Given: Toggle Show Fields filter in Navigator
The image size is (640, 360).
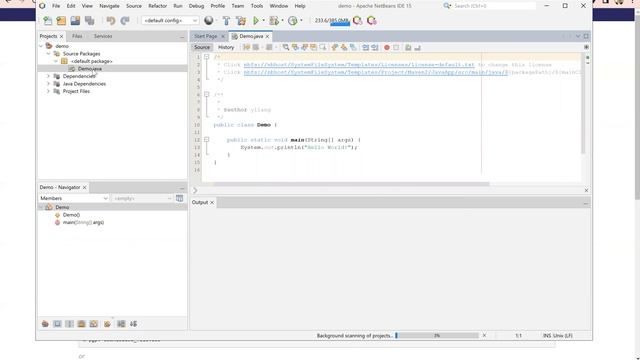Looking at the screenshot, I should click(x=58, y=324).
